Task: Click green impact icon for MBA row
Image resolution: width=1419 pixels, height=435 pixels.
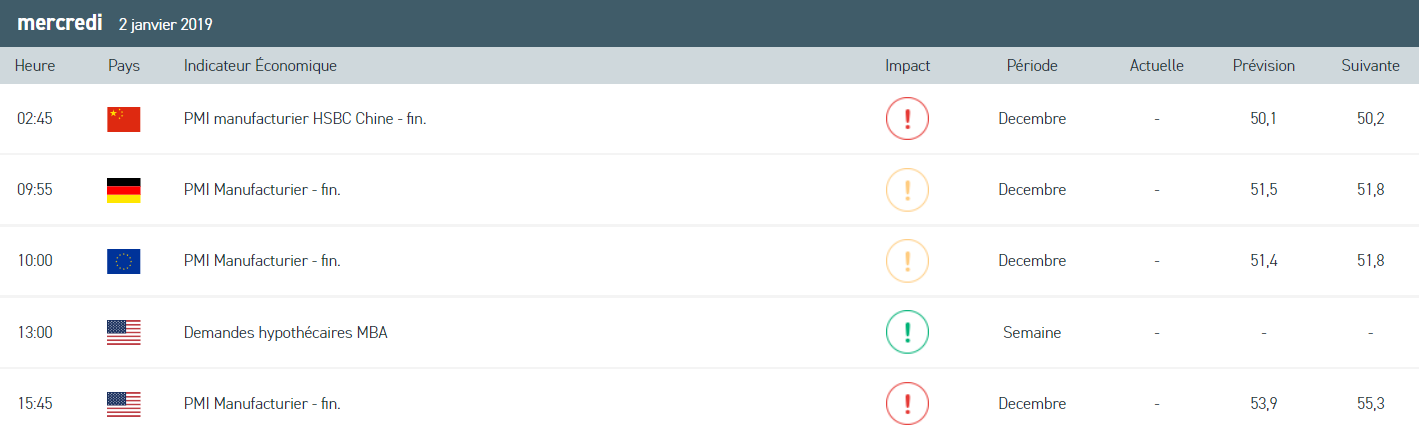Action: (x=907, y=333)
